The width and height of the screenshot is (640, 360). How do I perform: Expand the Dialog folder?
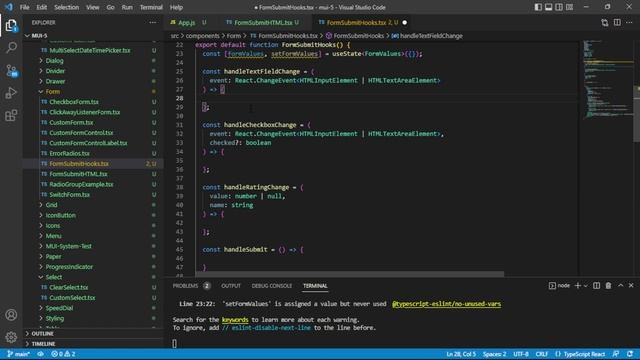[54, 60]
